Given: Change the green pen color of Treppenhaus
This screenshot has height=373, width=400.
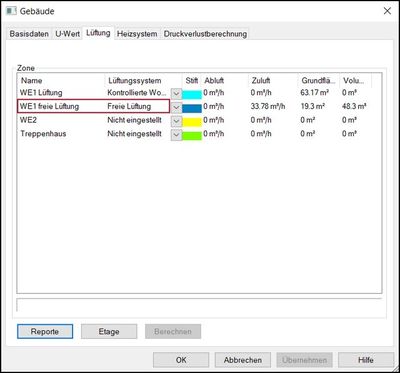Looking at the screenshot, I should (192, 136).
